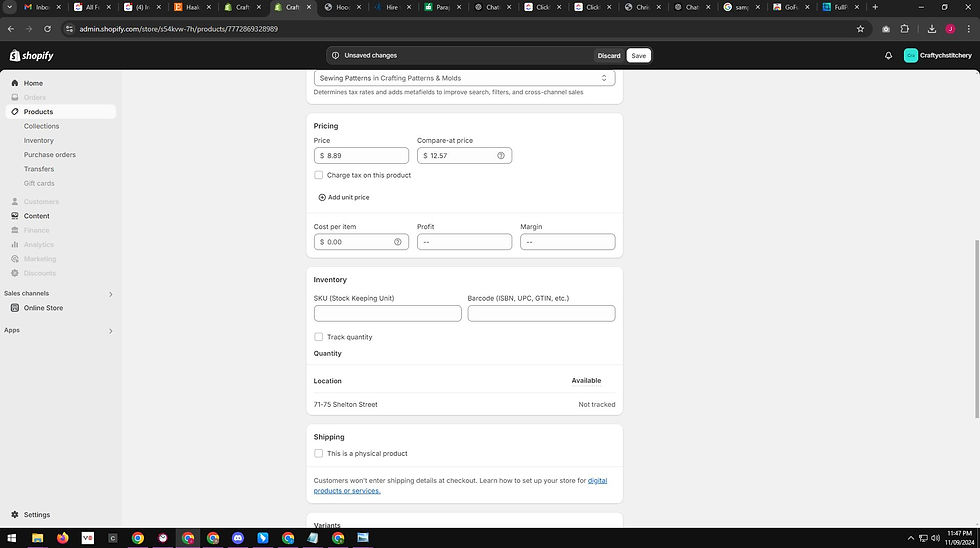This screenshot has width=980, height=548.
Task: Open Chrome three-dot menu
Action: (x=968, y=29)
